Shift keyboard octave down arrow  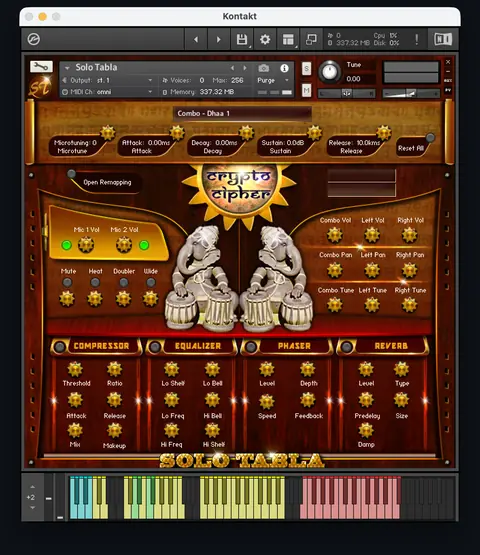(x=32, y=508)
